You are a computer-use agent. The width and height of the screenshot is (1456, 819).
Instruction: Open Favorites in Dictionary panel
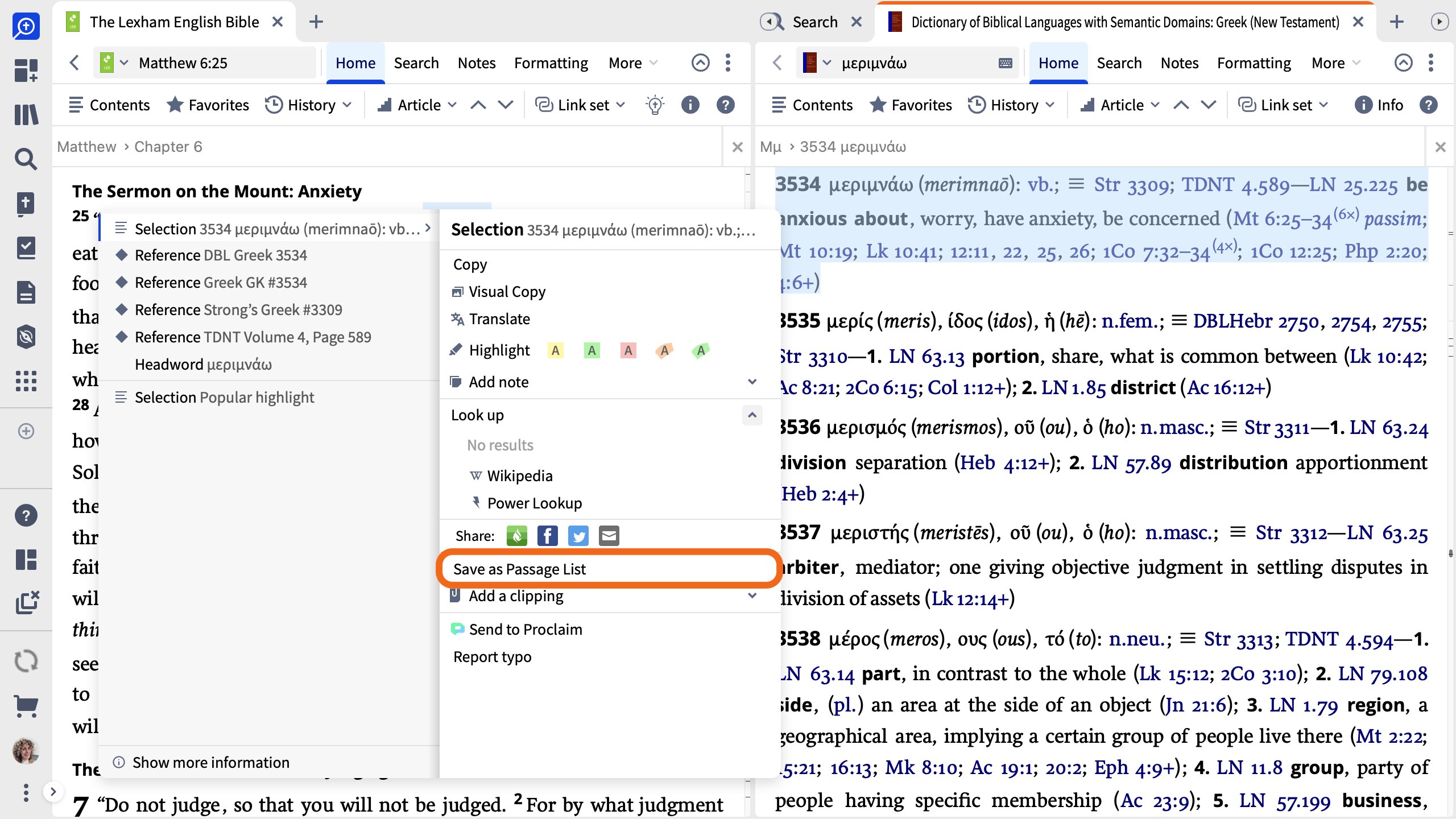(911, 105)
